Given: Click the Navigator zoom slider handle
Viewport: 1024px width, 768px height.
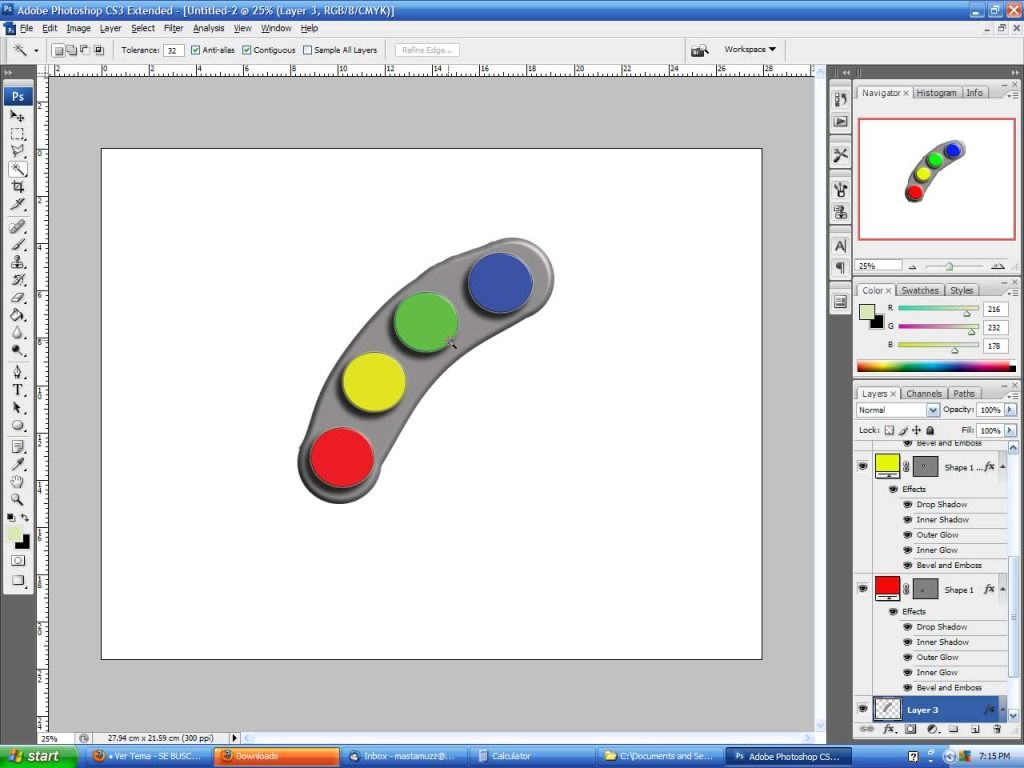Looking at the screenshot, I should 949,266.
